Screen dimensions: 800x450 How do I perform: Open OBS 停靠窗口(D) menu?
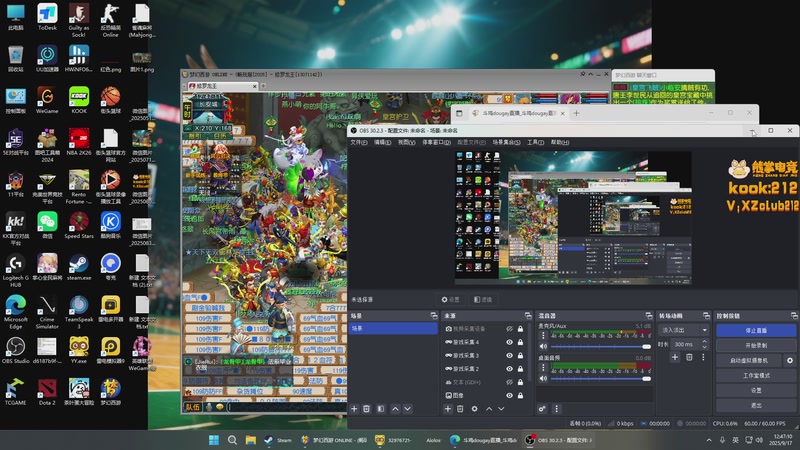pos(436,142)
